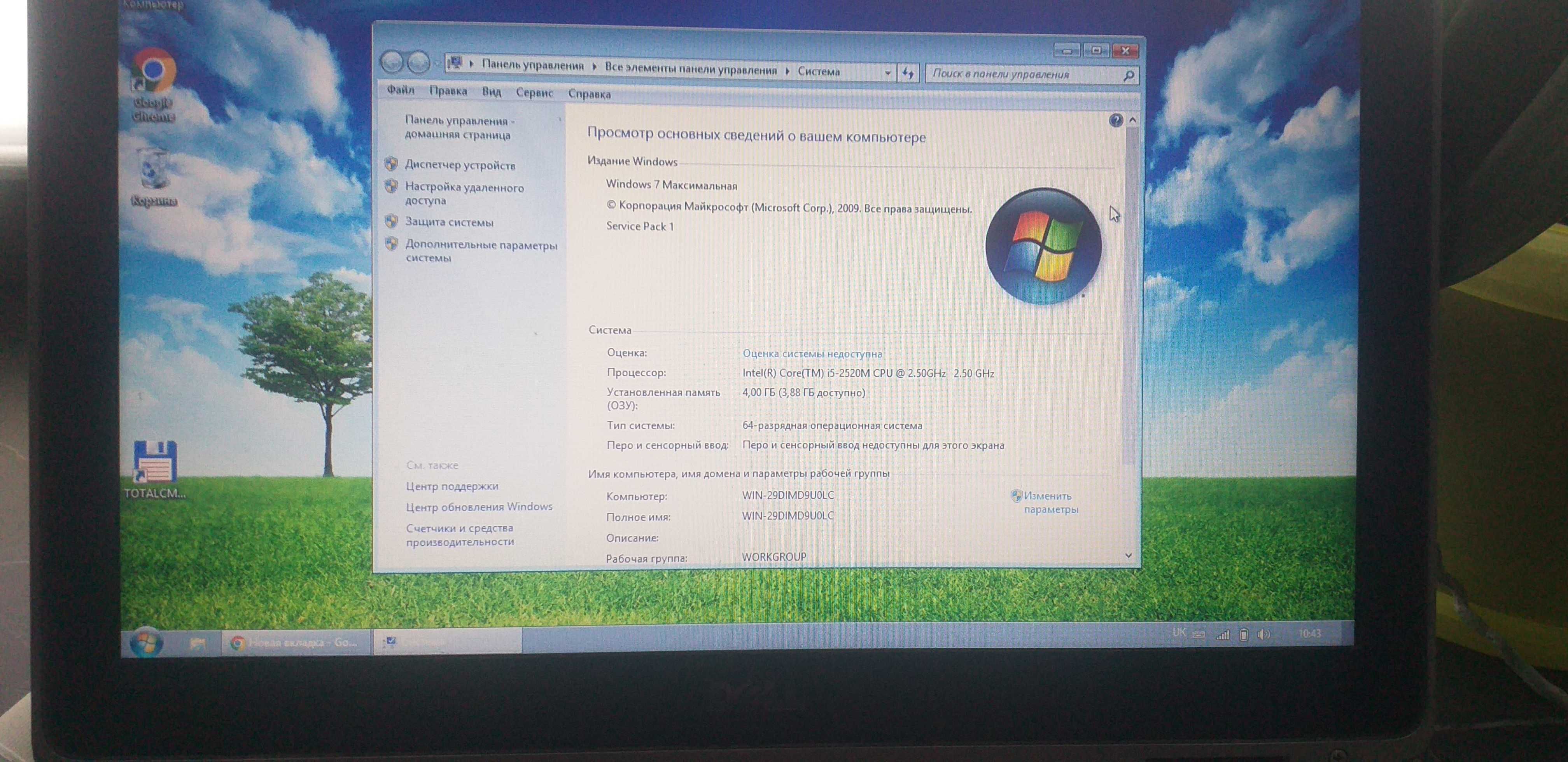Viewport: 1568px width, 762px height.
Task: Open Счетчики и средства производительности
Action: (460, 535)
